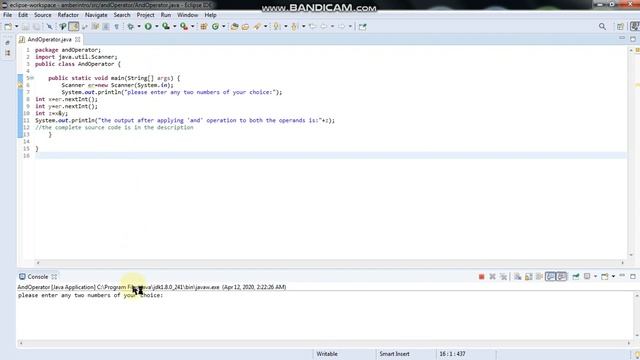Open the Window menu
The width and height of the screenshot is (640, 360).
coord(187,15)
